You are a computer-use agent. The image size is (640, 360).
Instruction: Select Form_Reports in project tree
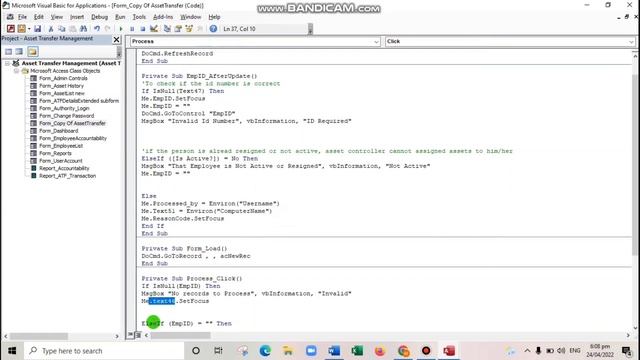click(x=55, y=153)
